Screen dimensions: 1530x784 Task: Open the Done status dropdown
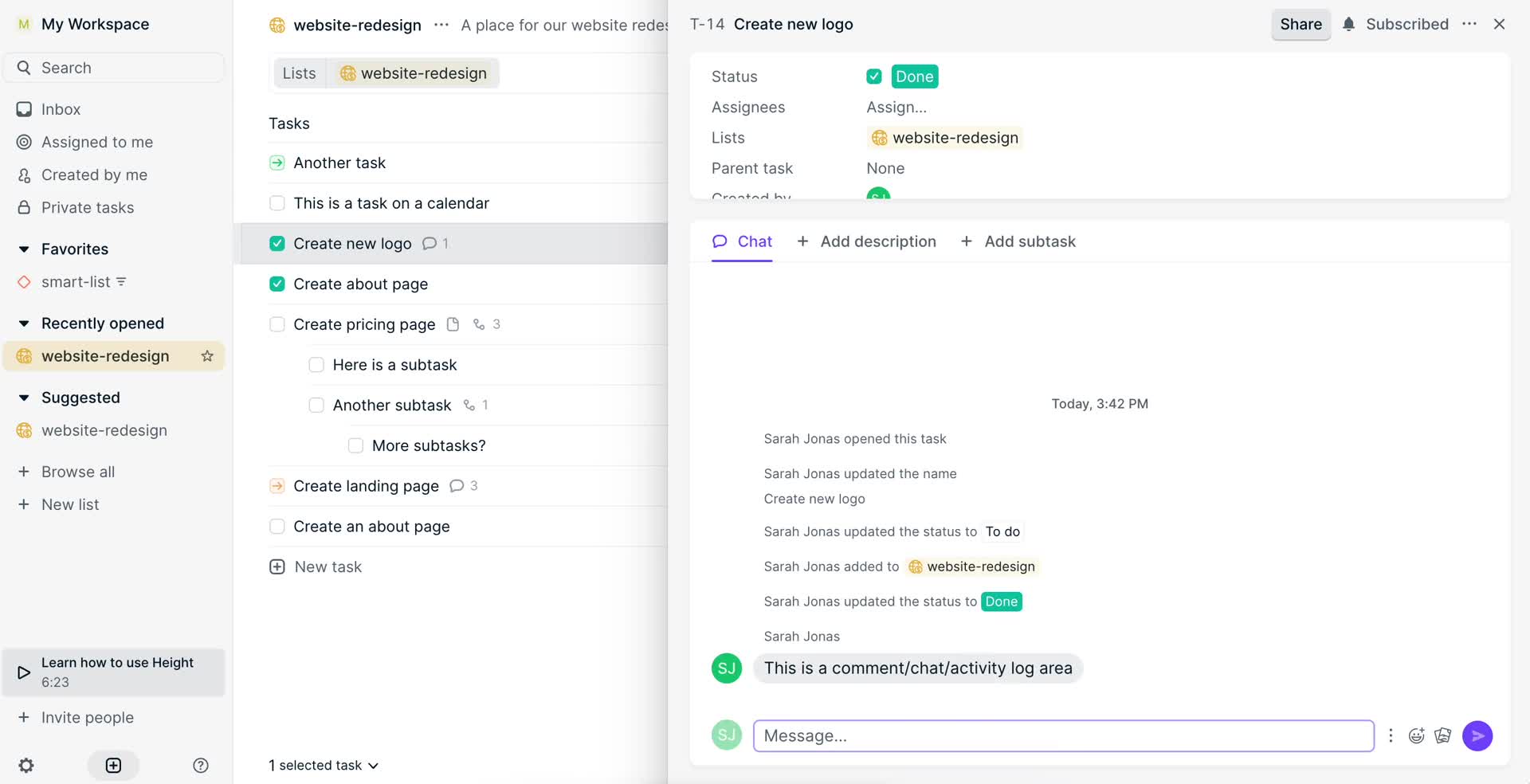[914, 76]
